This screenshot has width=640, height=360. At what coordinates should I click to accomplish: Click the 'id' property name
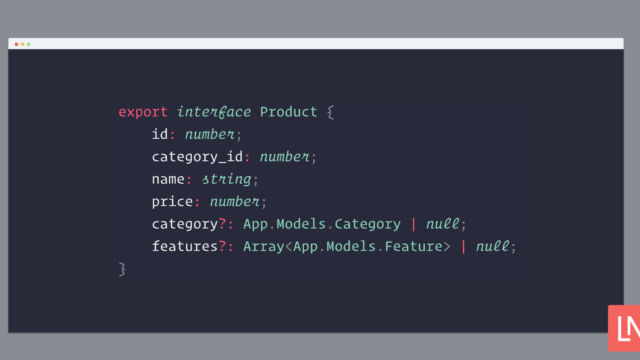(160, 134)
